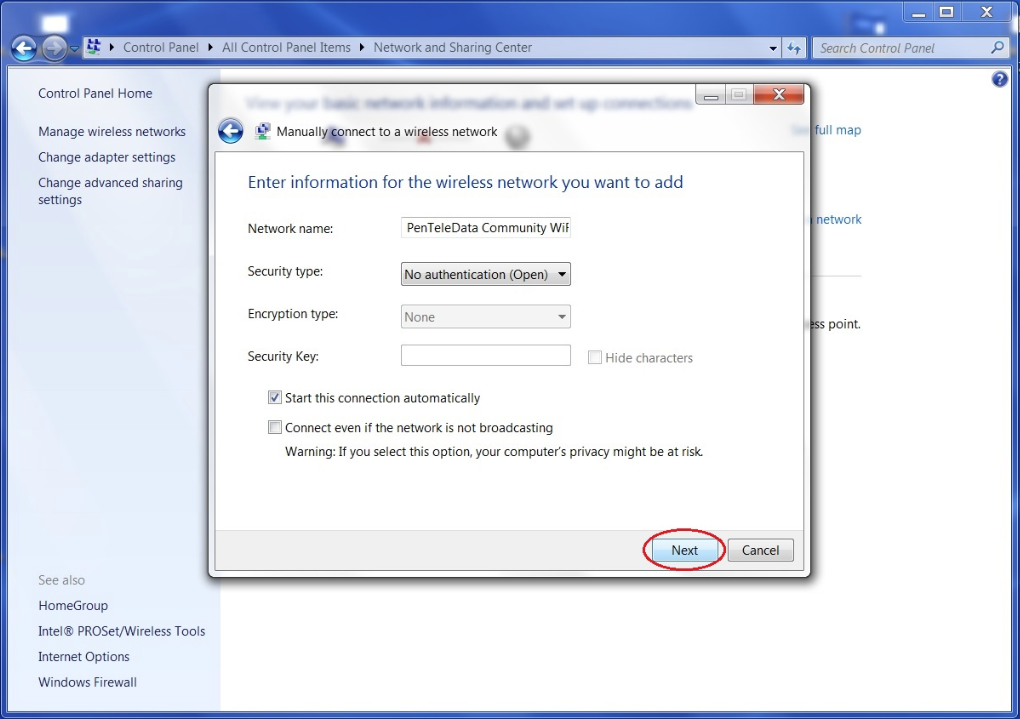Open Help via the blue question mark icon
This screenshot has width=1020, height=719.
[999, 79]
